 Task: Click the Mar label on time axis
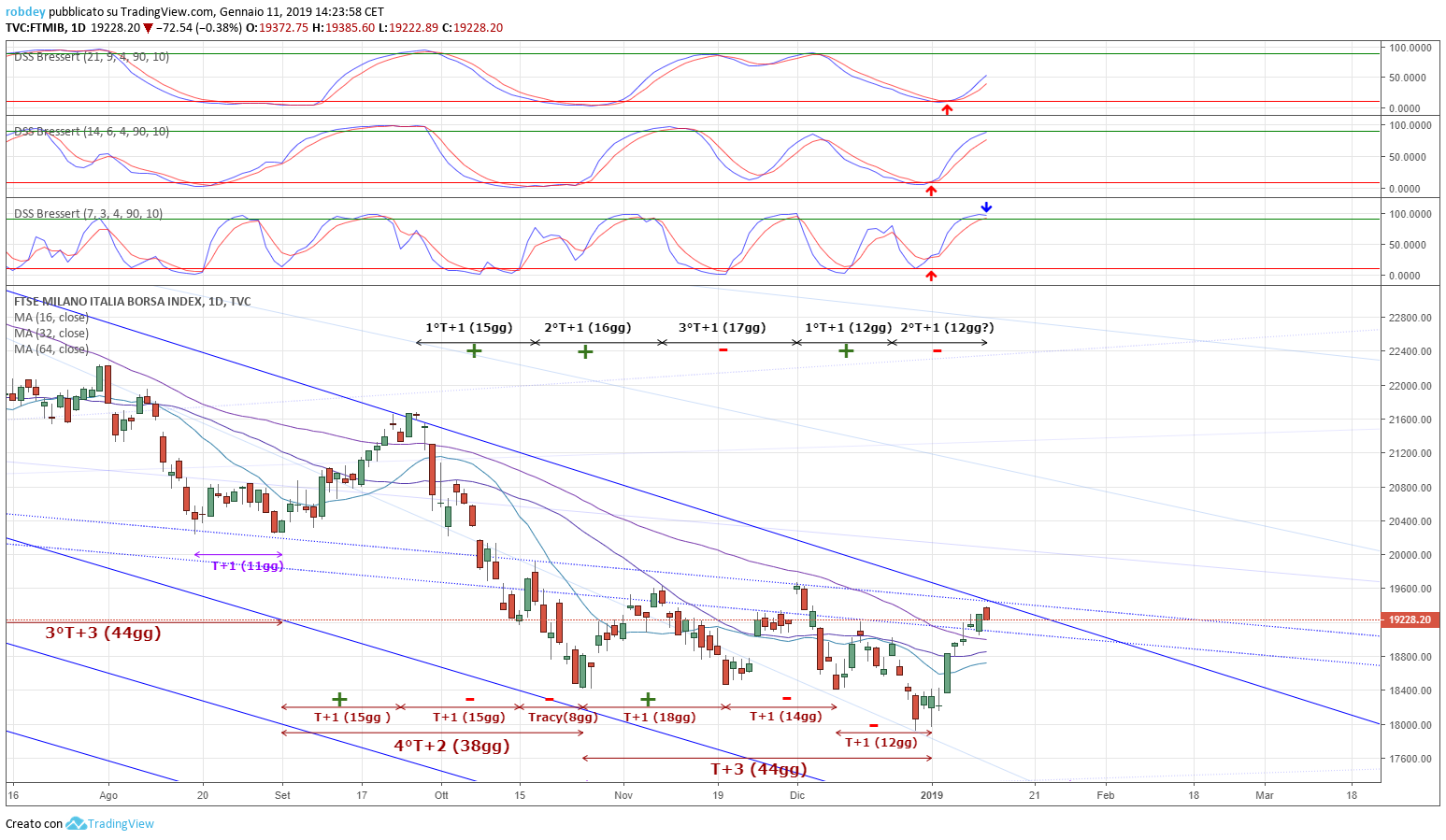click(x=1264, y=795)
